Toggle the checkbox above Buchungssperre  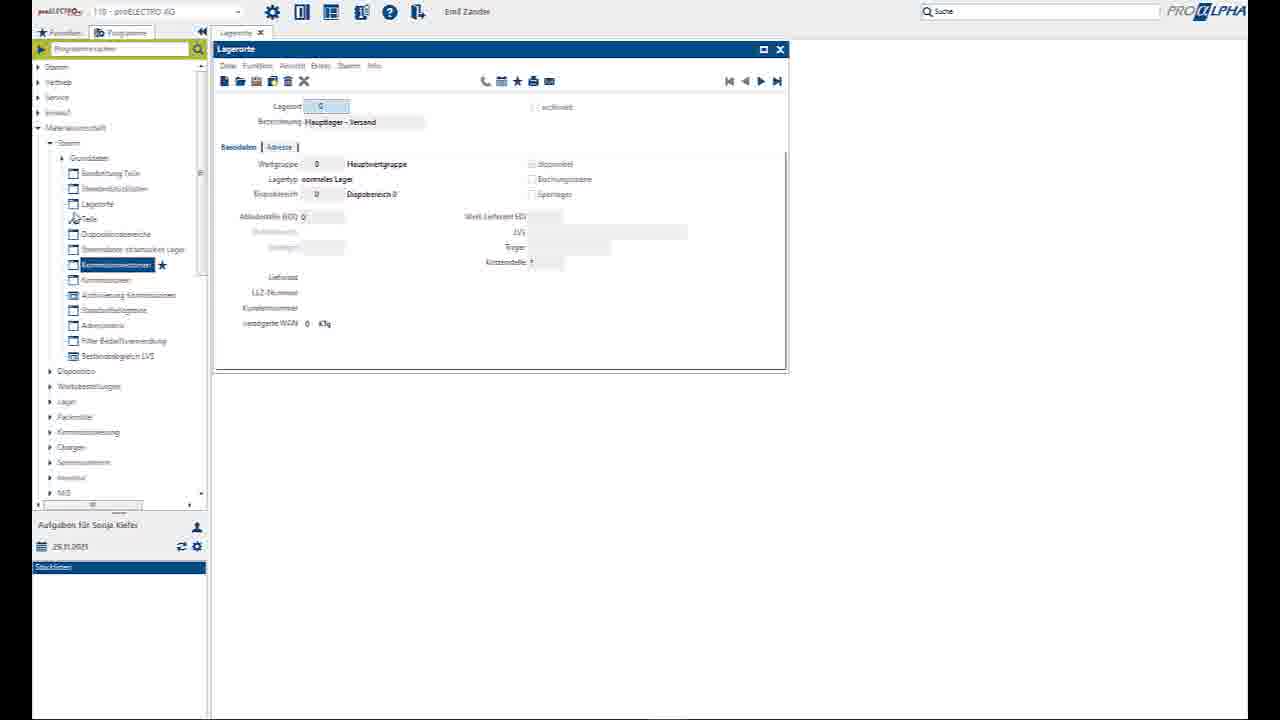coord(532,164)
